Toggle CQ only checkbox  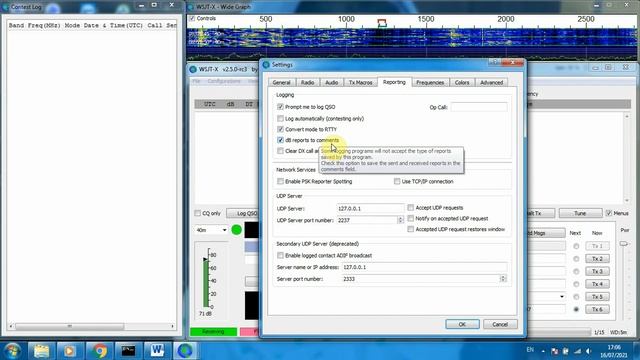pyautogui.click(x=198, y=213)
